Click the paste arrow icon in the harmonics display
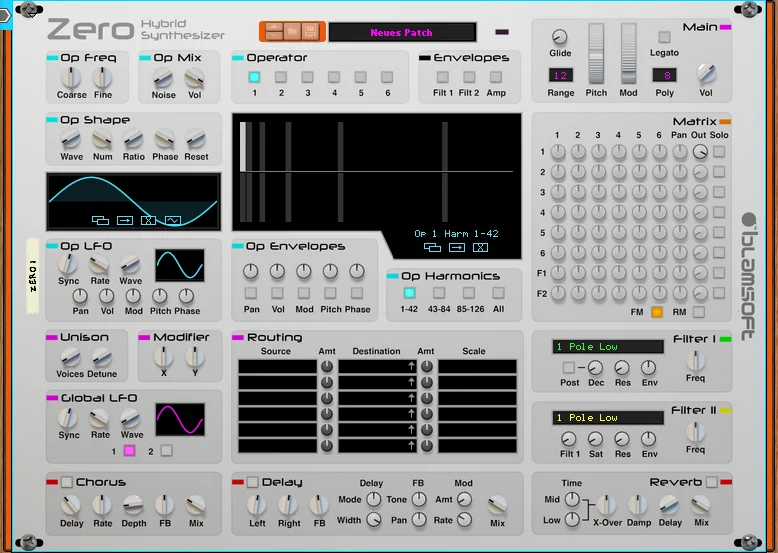This screenshot has height=553, width=778. [456, 247]
